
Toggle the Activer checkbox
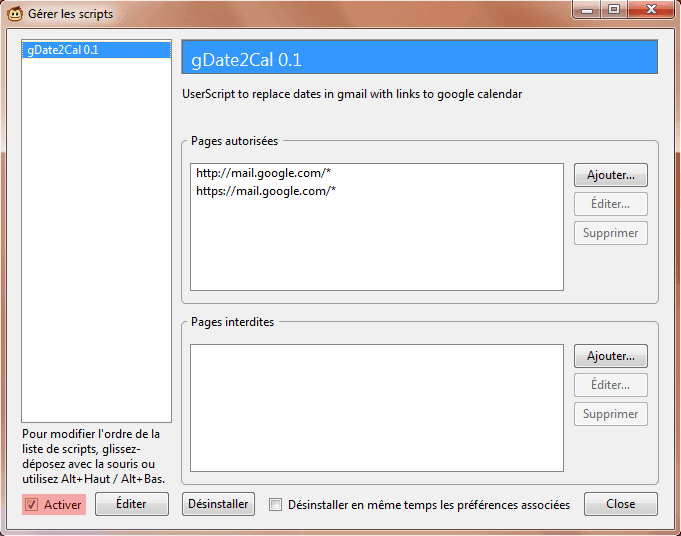coord(31,505)
